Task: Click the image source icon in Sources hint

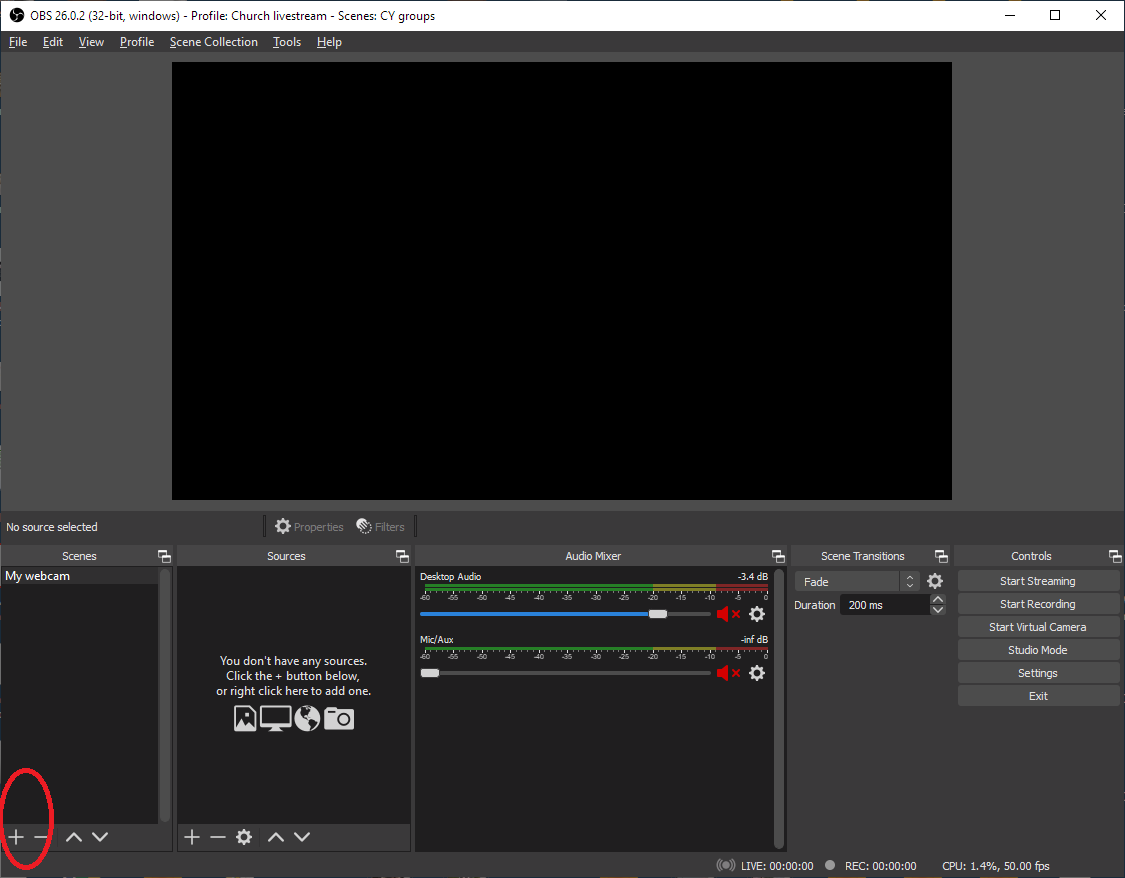Action: 245,718
